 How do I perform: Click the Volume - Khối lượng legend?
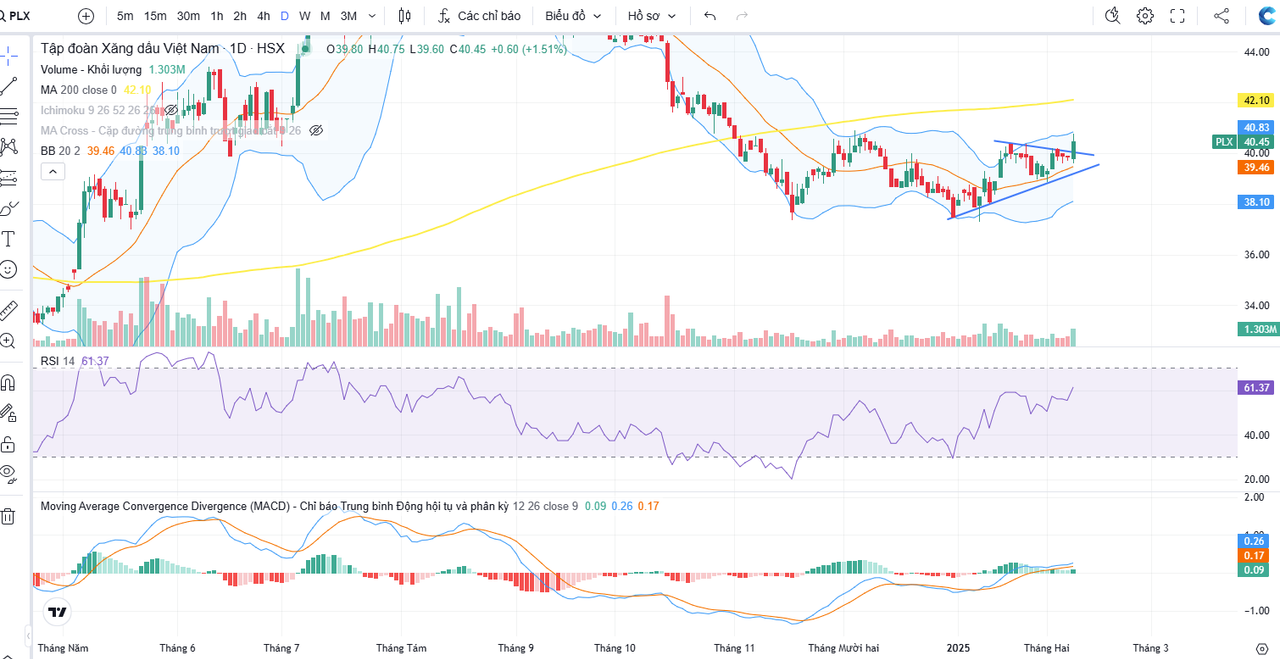[92, 69]
